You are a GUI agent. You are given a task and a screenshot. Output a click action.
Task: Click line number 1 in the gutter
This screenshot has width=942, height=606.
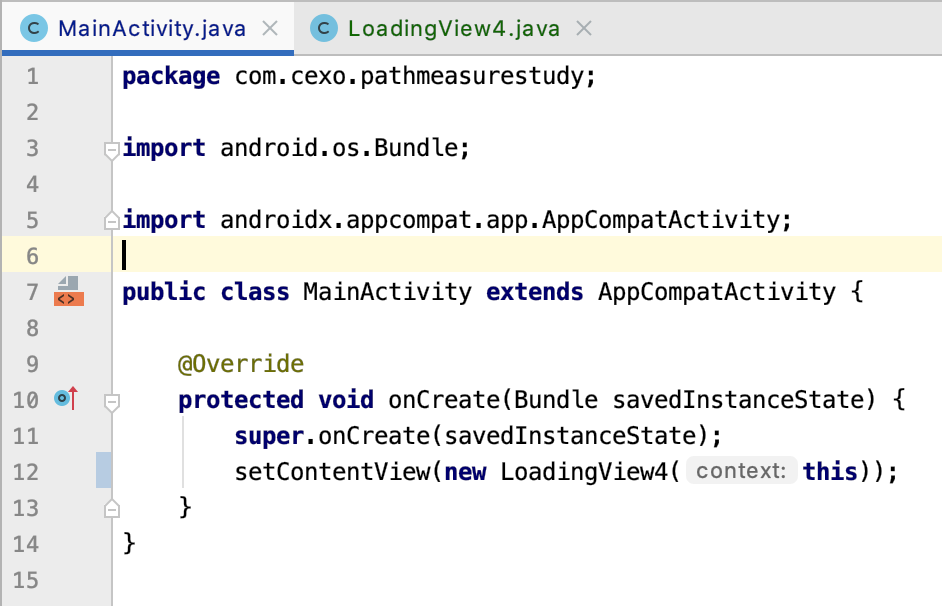point(32,76)
